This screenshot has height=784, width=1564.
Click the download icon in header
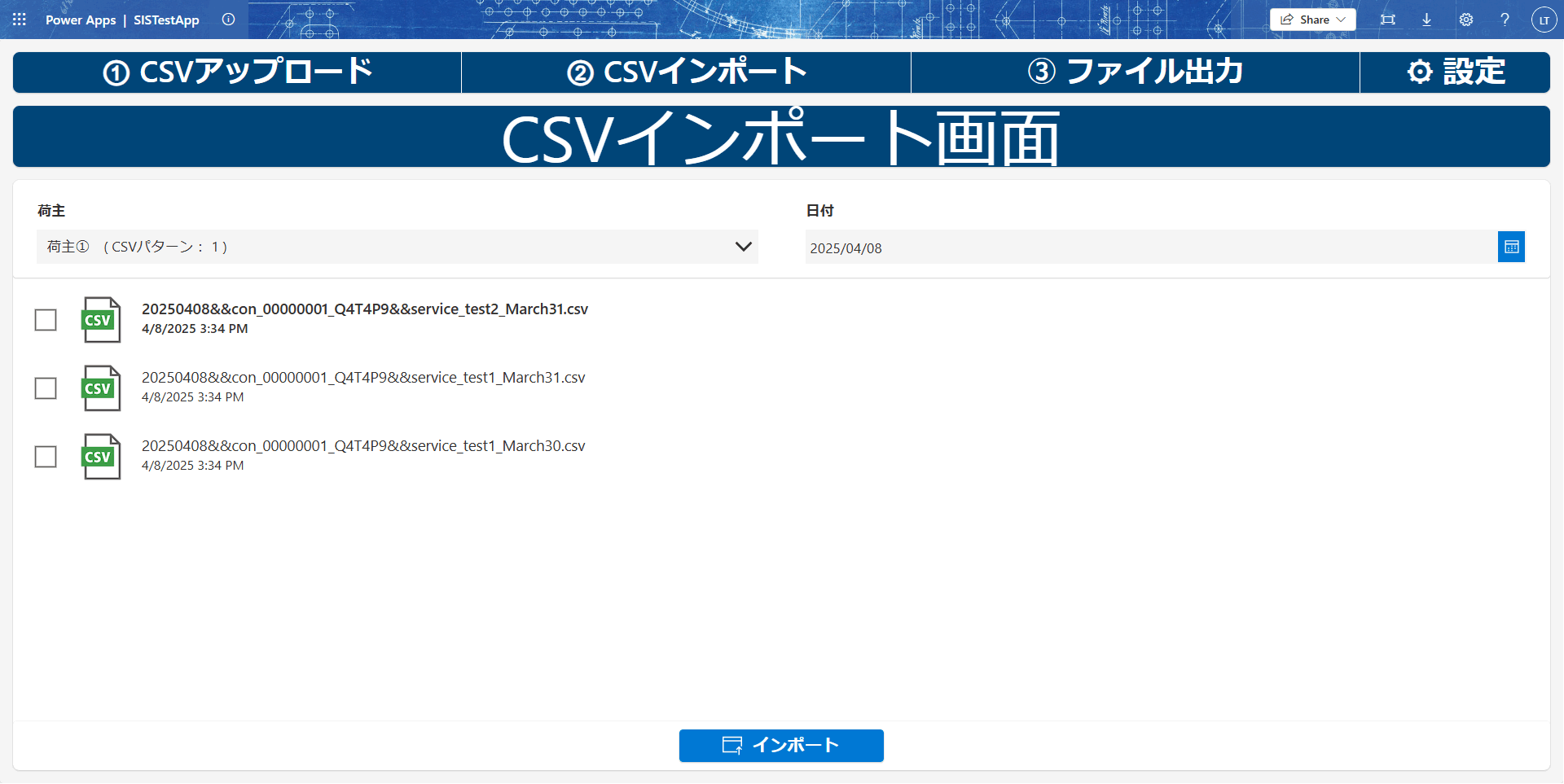[1426, 20]
